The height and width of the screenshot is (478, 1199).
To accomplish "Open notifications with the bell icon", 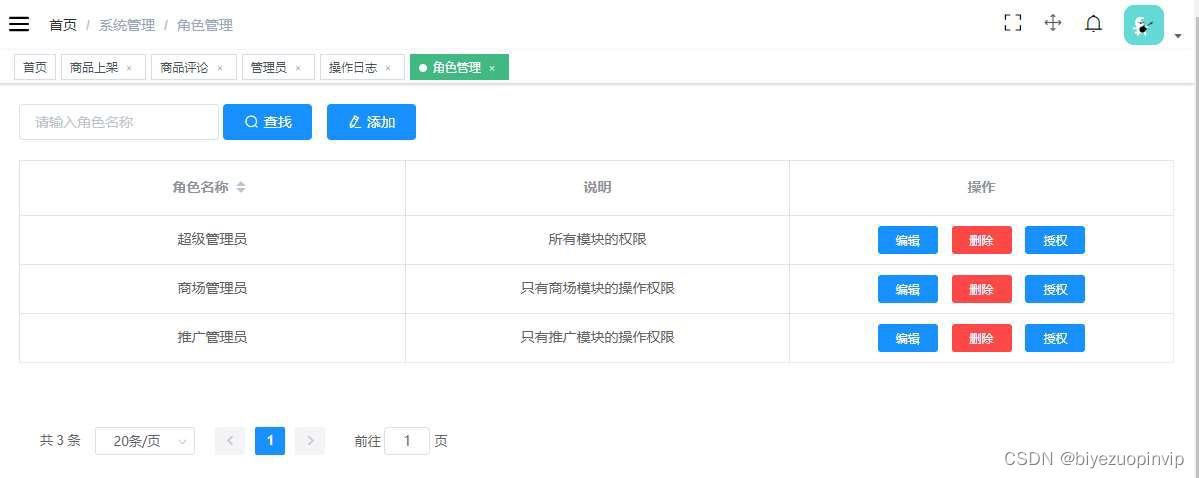I will click(x=1093, y=24).
